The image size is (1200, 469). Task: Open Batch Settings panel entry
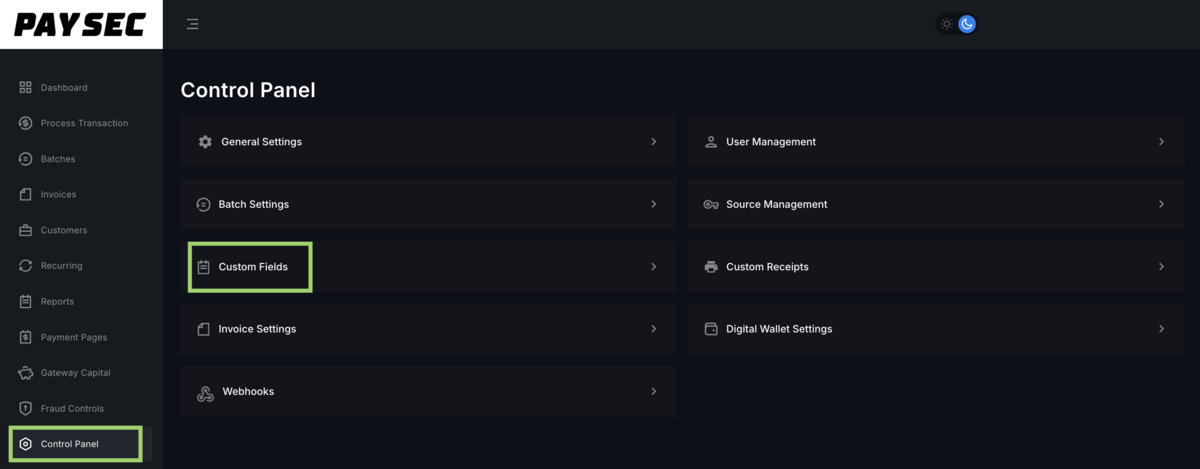click(x=253, y=204)
